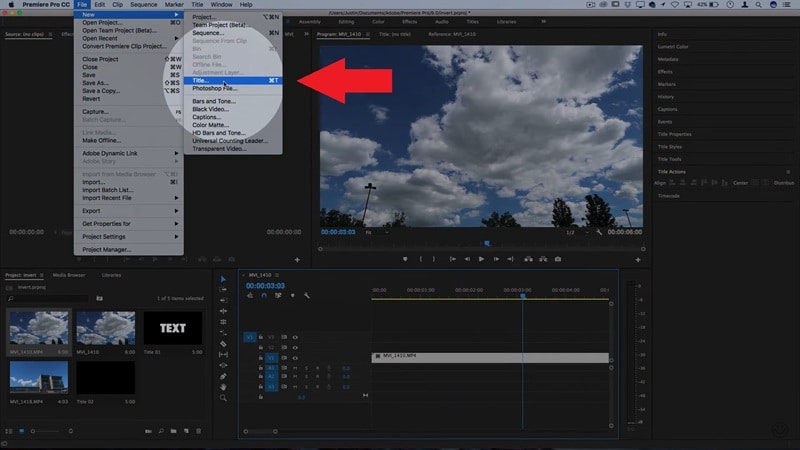Toggle lock on the V2 track
The width and height of the screenshot is (800, 450).
tap(261, 347)
